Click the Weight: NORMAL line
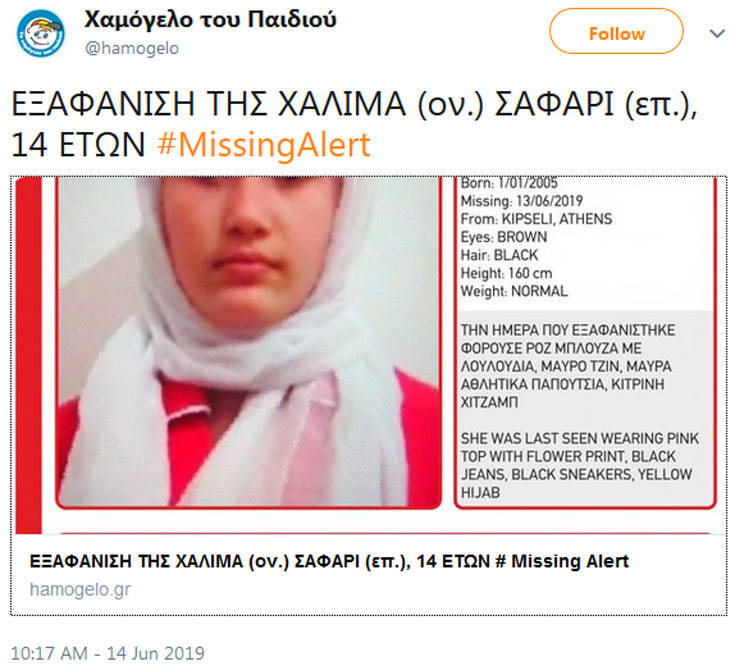Viewport: 735px width, 666px height. coord(514,291)
